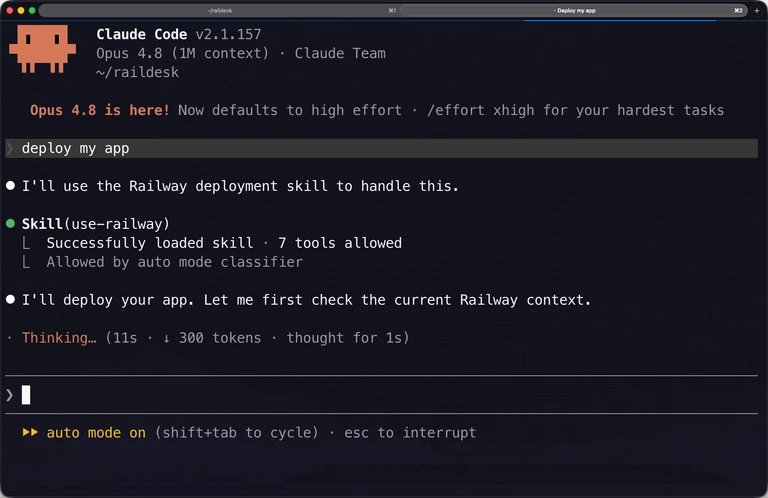The image size is (768, 498).
Task: Click 'Let me first check the current Railway context' message
Action: click(397, 300)
